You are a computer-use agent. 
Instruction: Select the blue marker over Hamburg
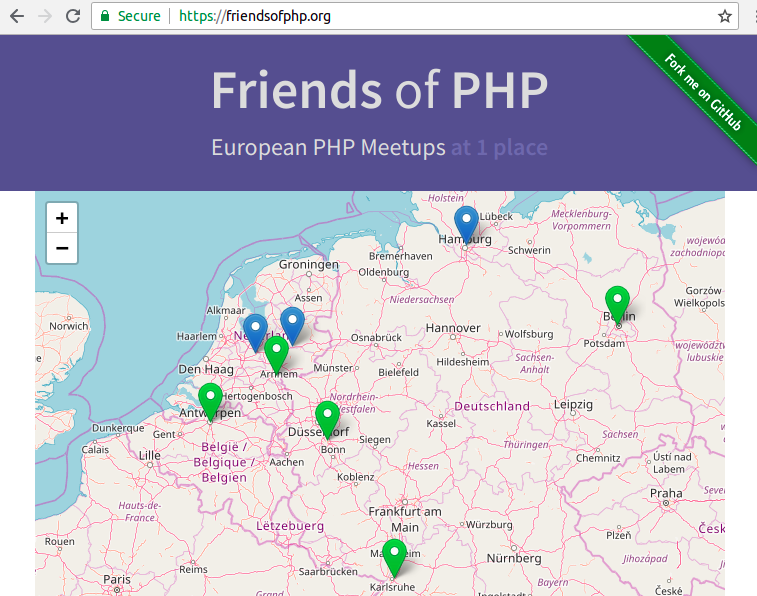coord(466,225)
